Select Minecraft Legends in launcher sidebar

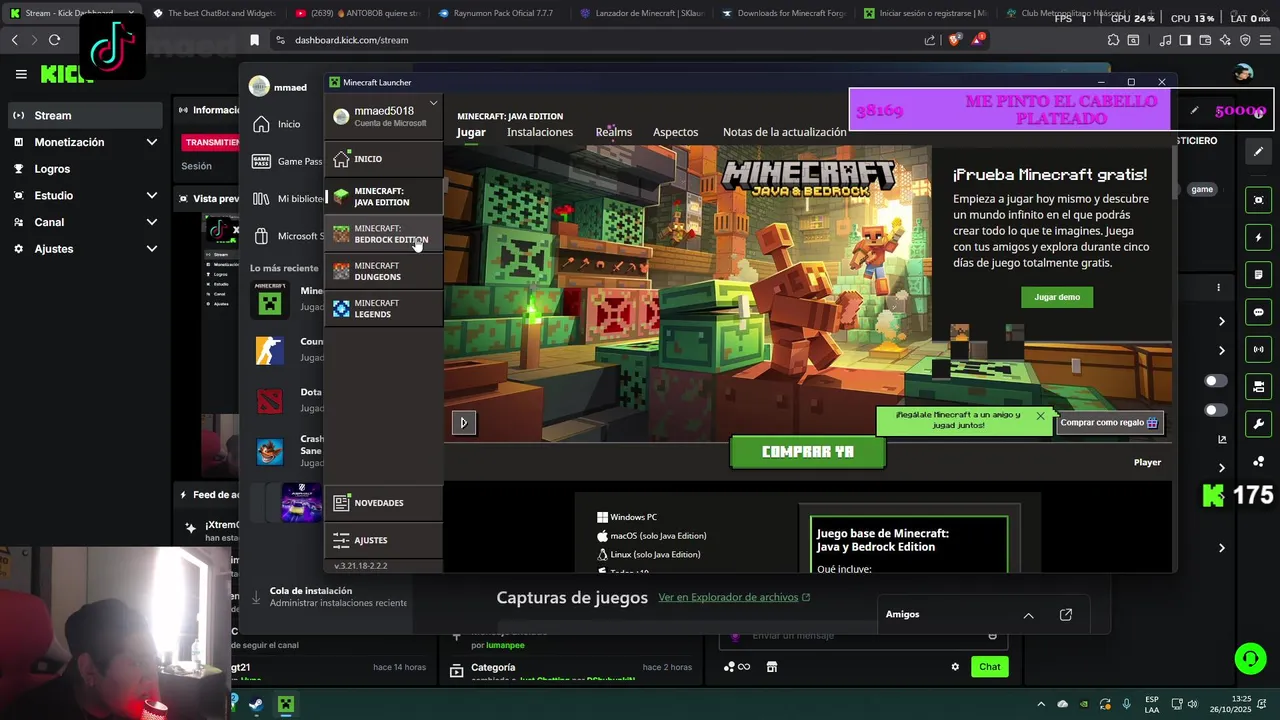[384, 308]
